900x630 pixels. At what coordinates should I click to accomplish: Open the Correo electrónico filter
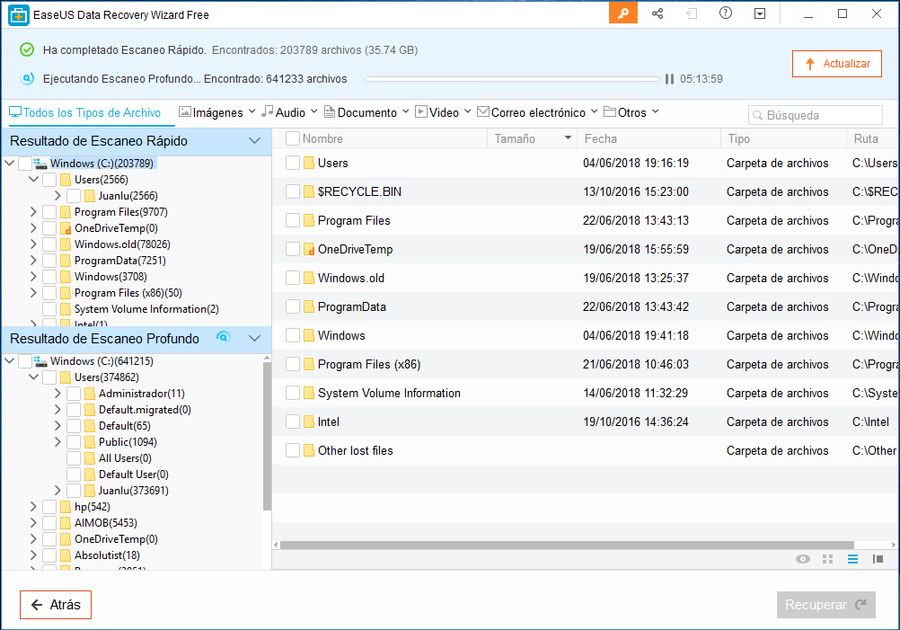tap(537, 113)
